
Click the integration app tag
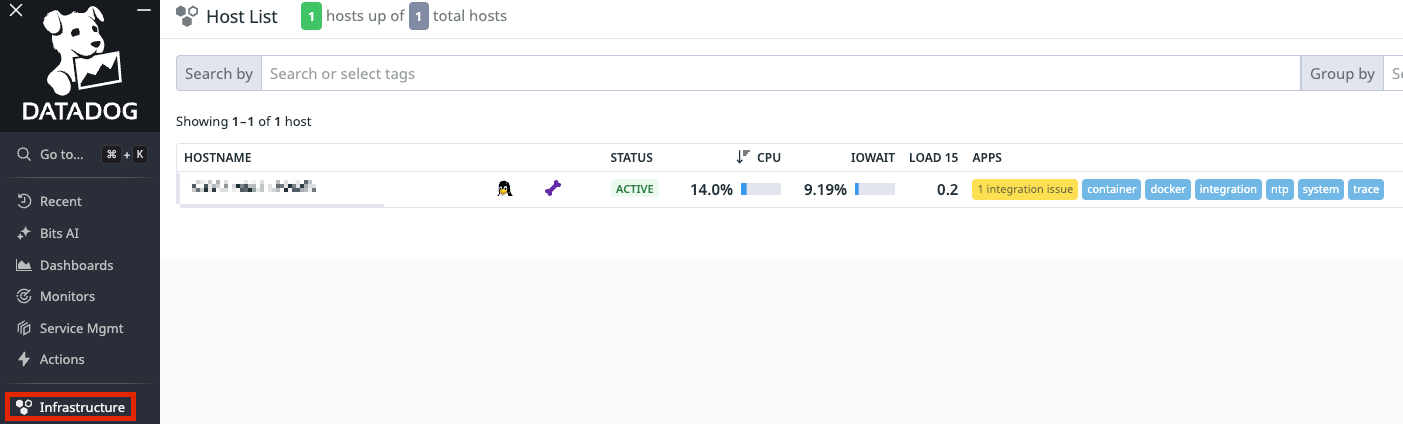click(x=1228, y=189)
